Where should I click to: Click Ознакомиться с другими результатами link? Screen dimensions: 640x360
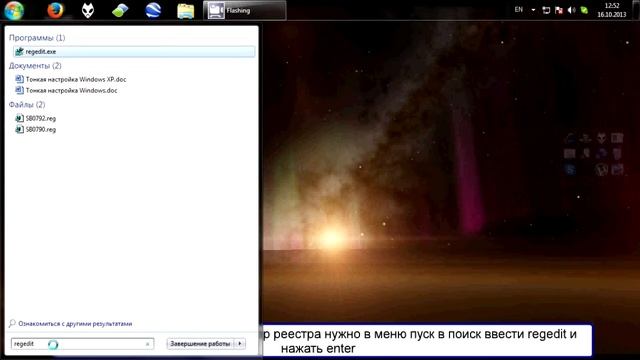(75, 324)
